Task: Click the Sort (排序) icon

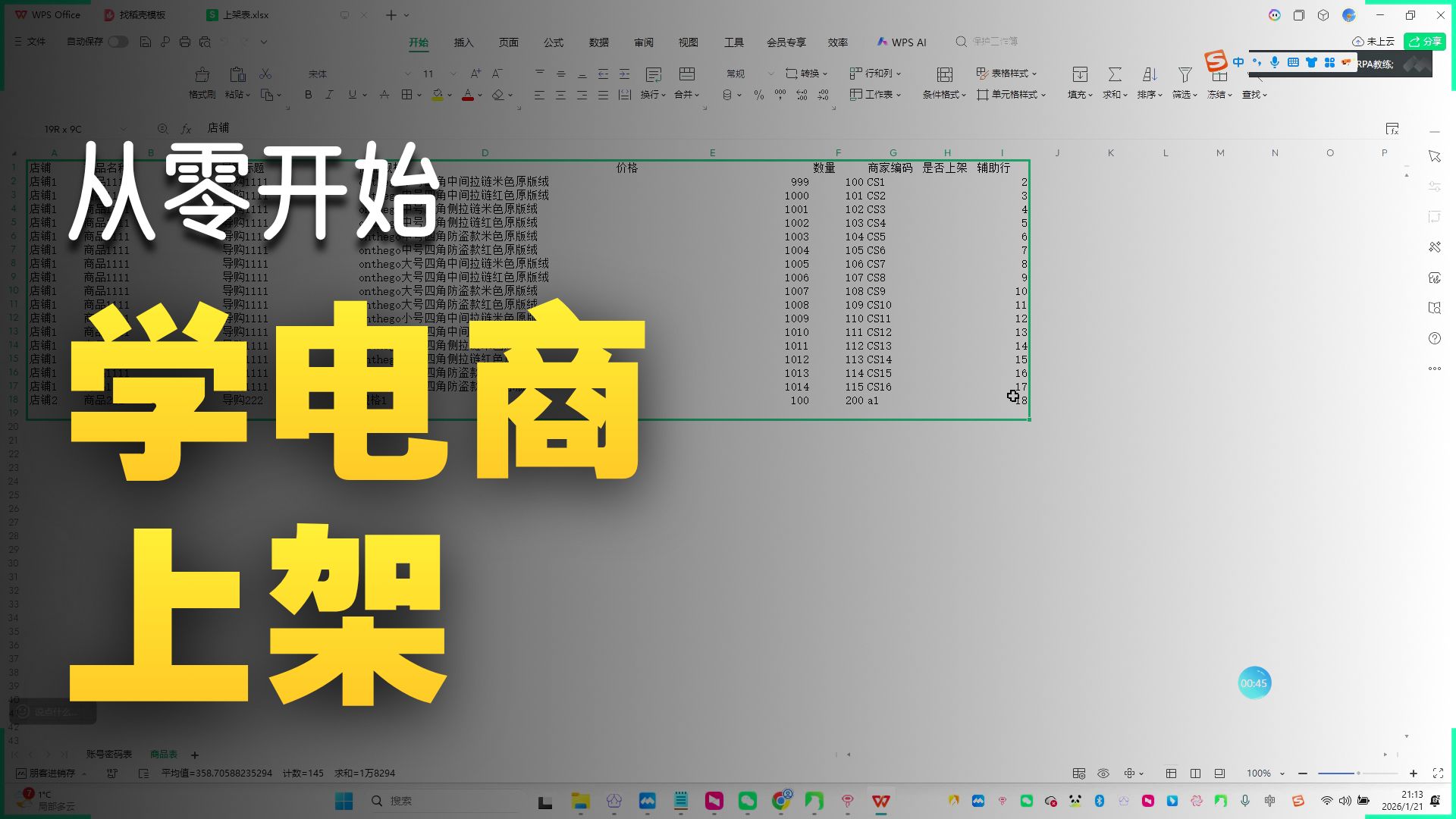Action: coord(1149,74)
